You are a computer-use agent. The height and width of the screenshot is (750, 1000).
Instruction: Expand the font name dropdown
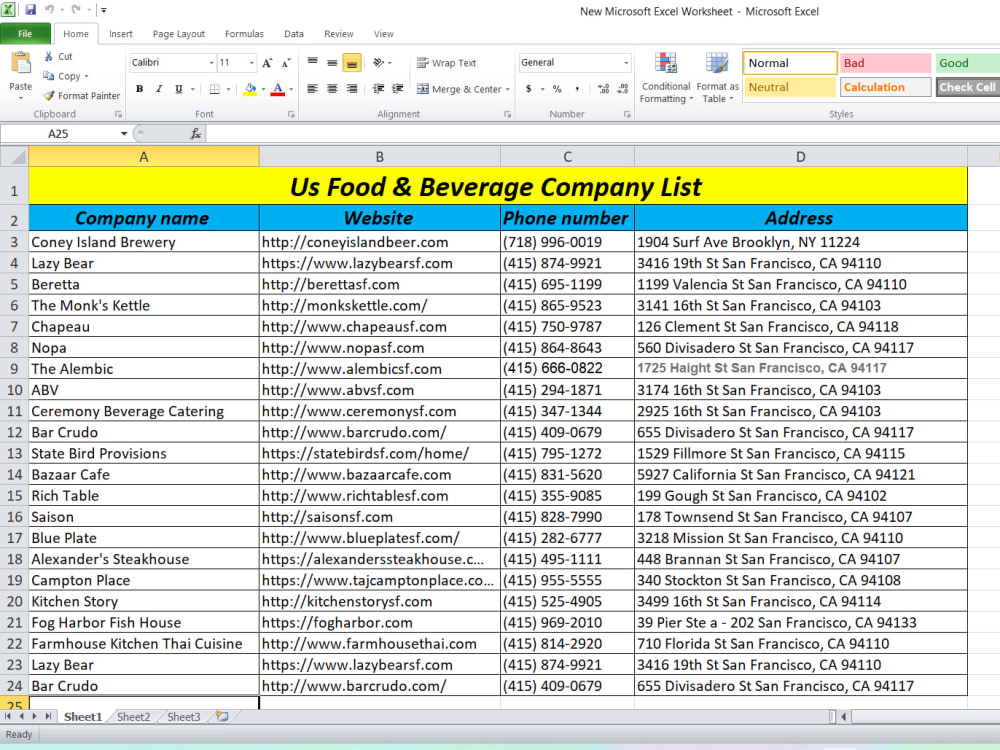coord(212,62)
